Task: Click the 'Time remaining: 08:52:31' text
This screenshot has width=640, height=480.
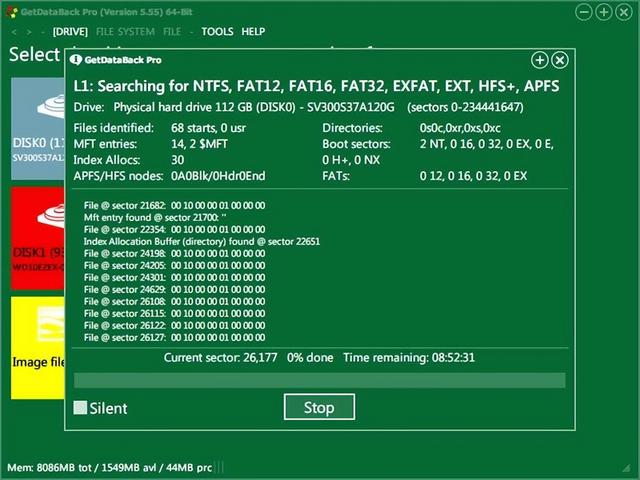Action: [x=409, y=358]
